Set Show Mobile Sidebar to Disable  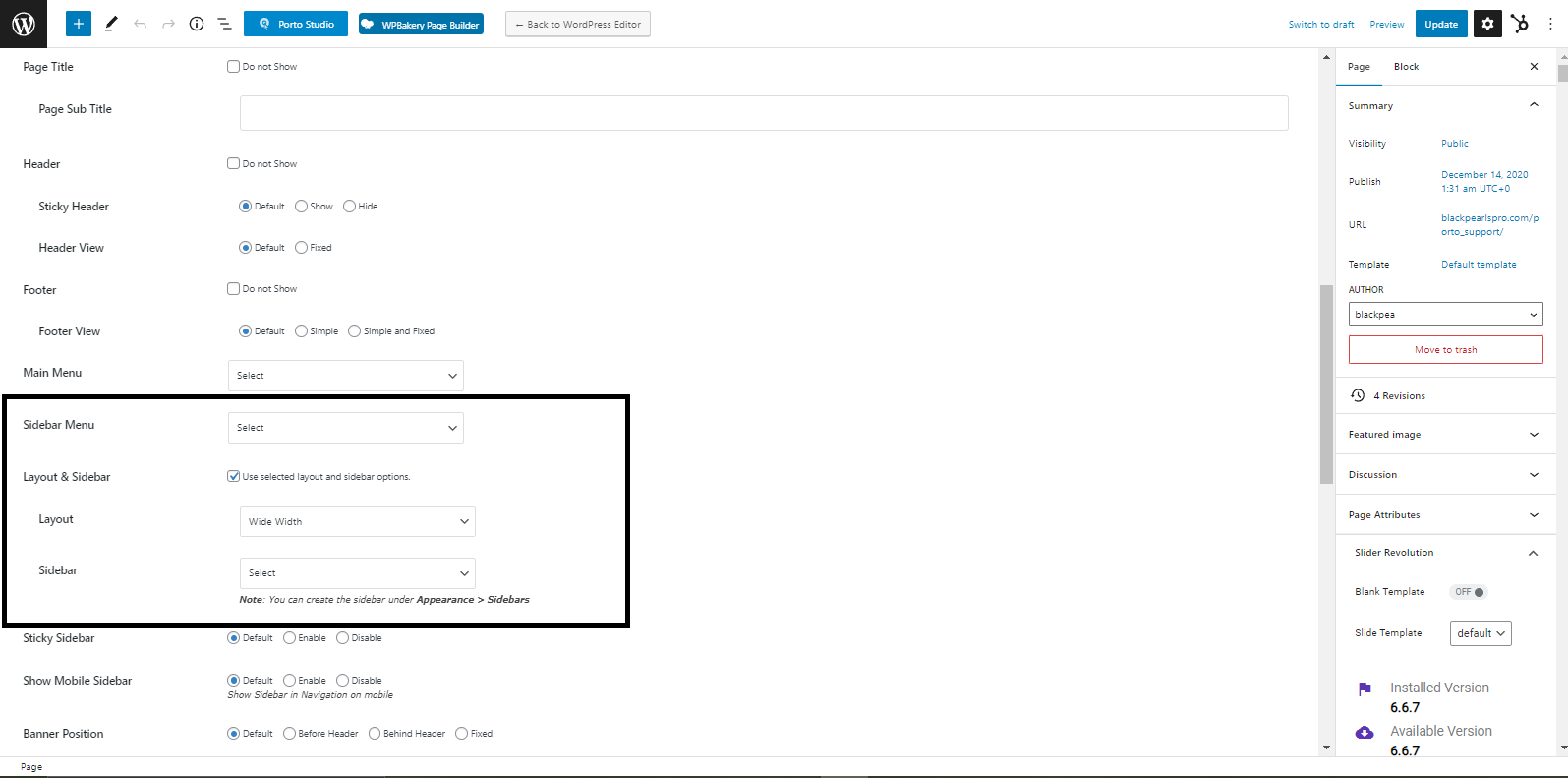point(342,681)
